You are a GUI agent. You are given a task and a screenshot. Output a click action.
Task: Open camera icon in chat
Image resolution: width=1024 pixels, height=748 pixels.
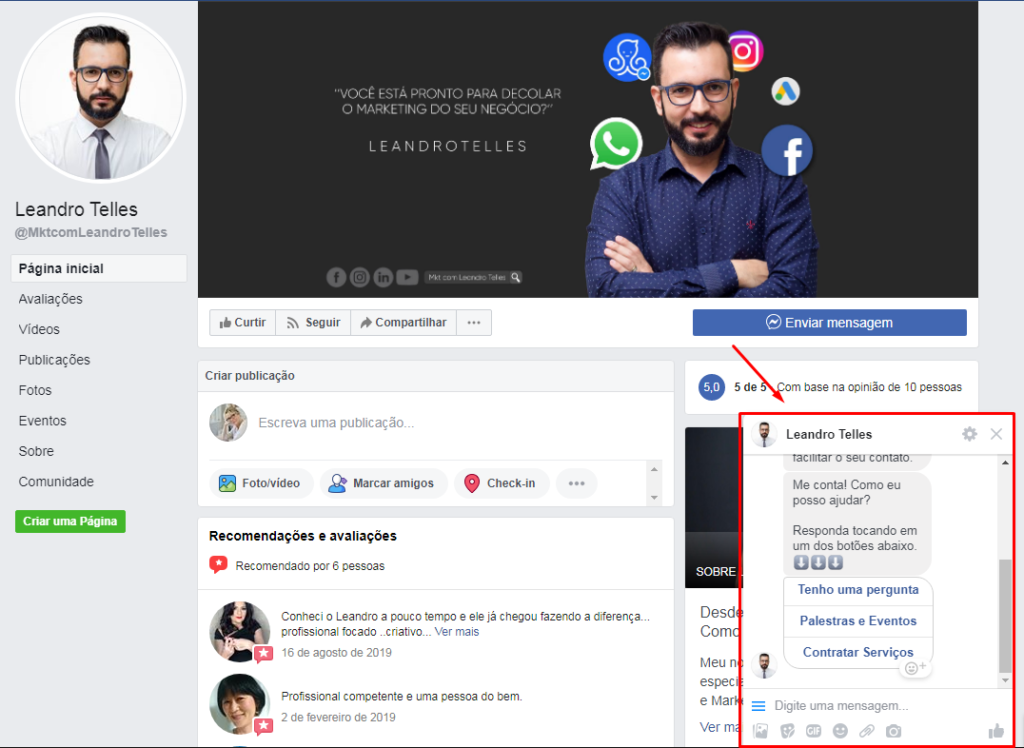893,731
